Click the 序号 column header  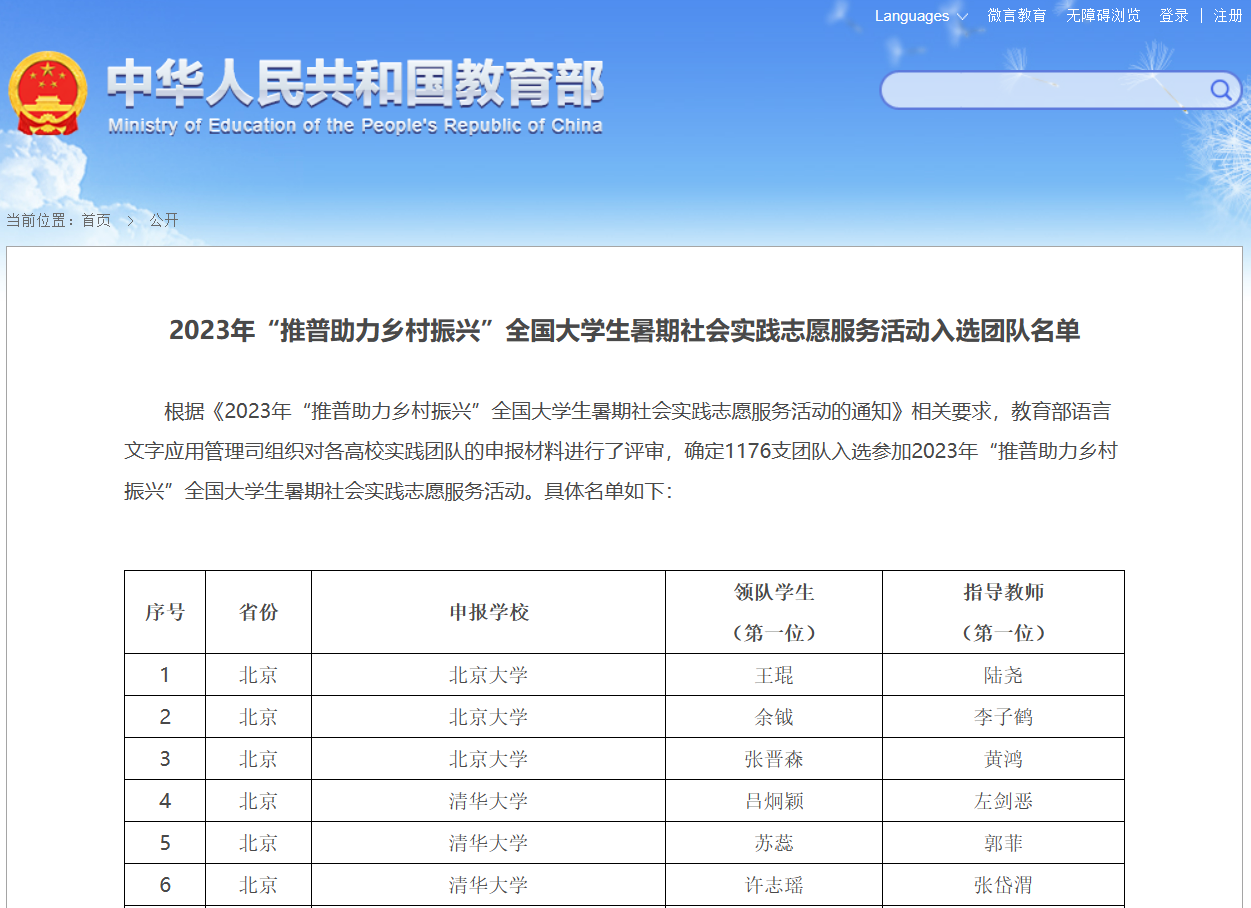point(165,612)
